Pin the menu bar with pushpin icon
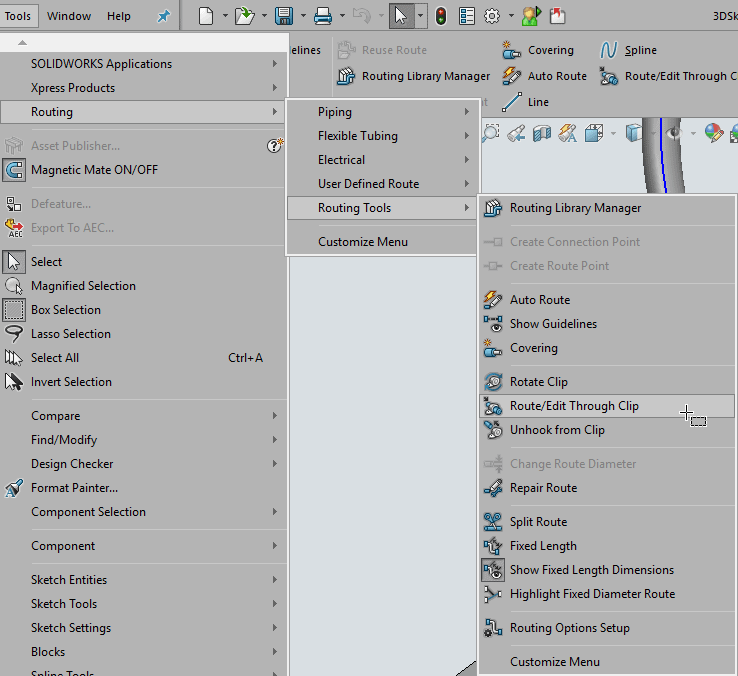738x676 pixels. tap(163, 16)
